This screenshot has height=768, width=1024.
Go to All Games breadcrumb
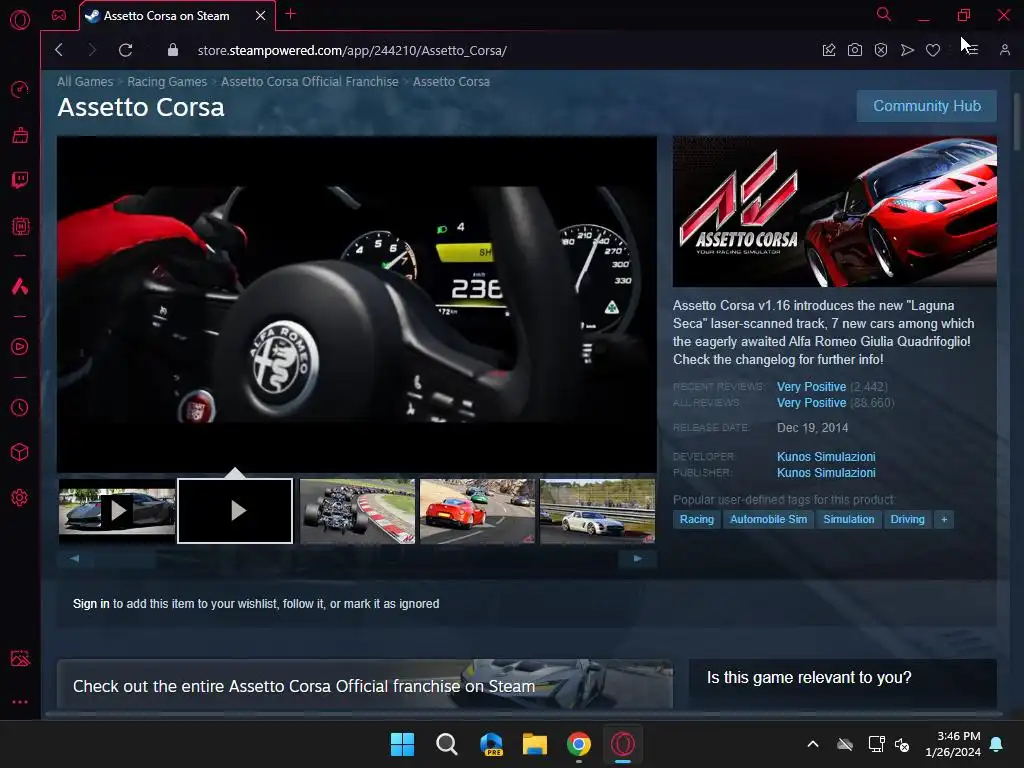coord(85,82)
